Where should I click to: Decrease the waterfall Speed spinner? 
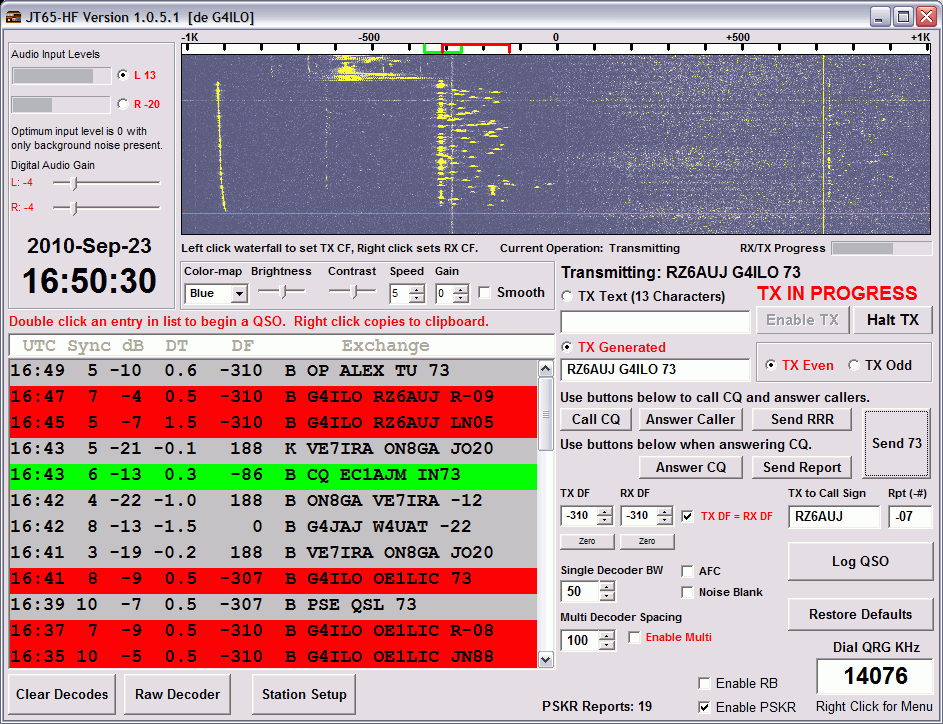(417, 298)
